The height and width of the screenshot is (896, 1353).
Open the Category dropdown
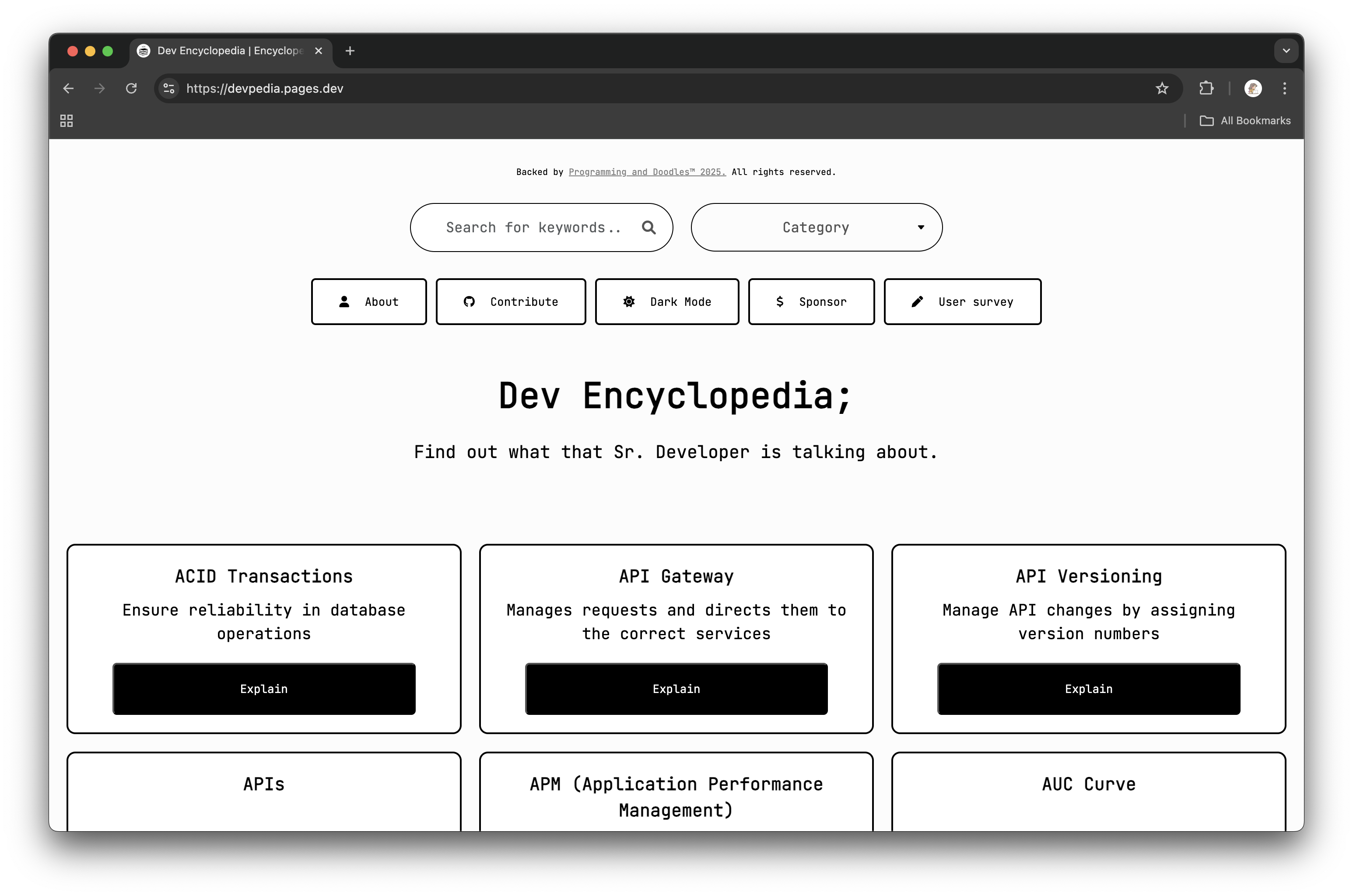tap(817, 227)
